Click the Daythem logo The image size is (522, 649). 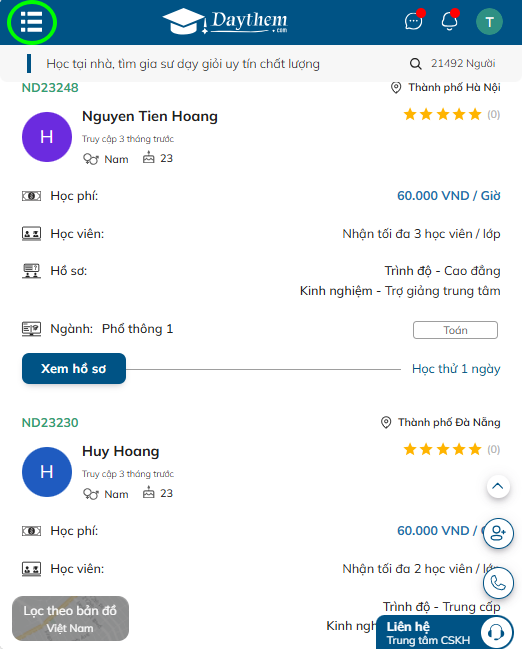click(226, 22)
